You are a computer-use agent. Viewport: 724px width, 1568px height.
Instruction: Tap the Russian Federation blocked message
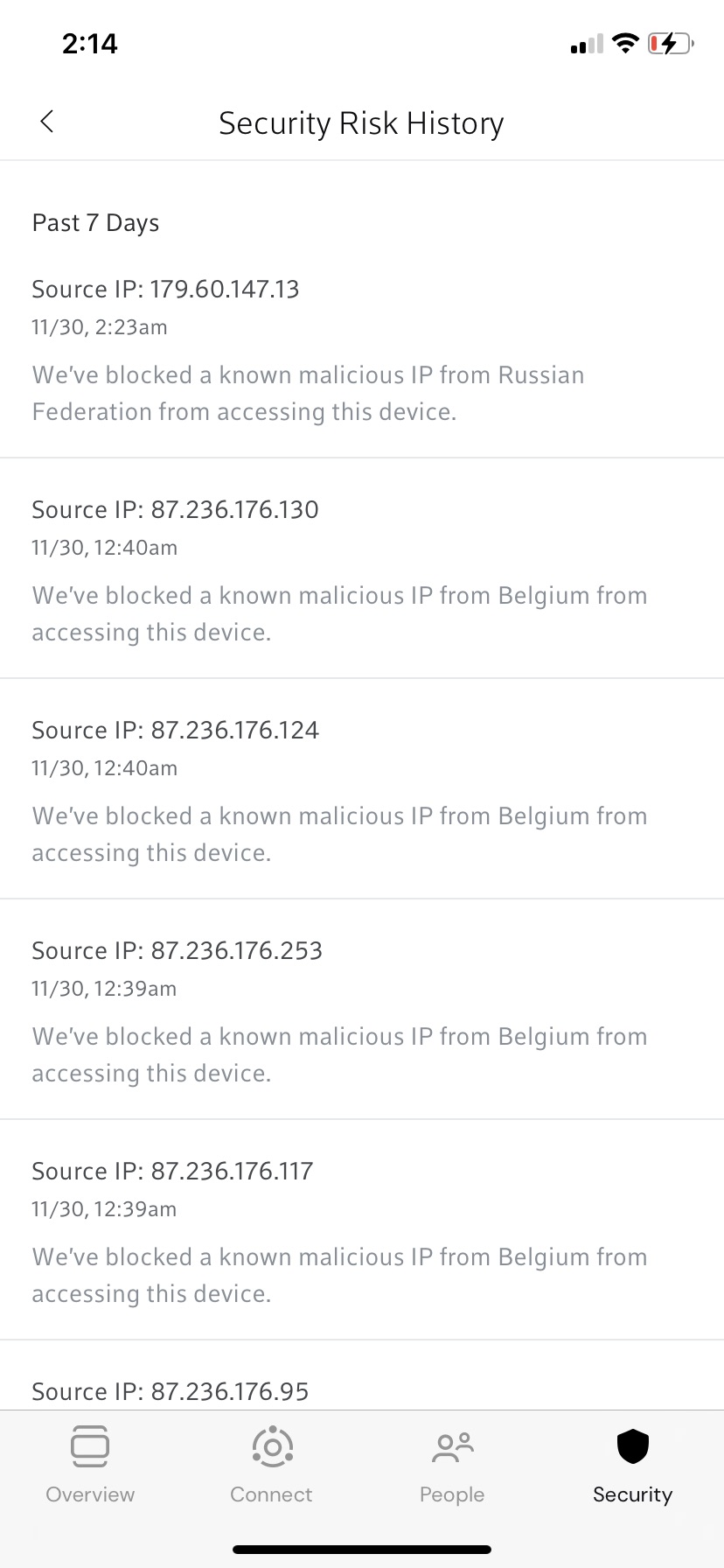[x=308, y=394]
